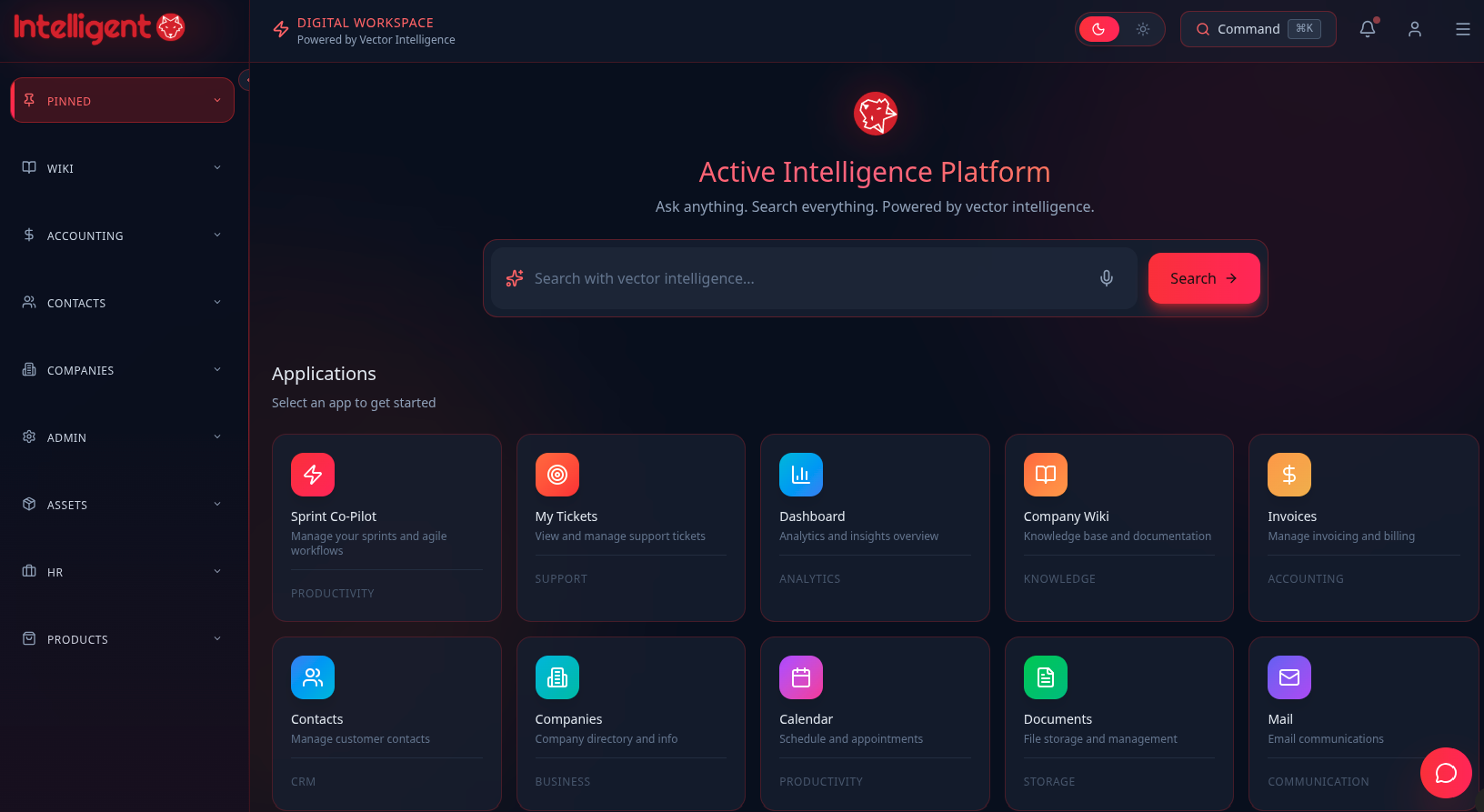The width and height of the screenshot is (1484, 812).
Task: Open the My Tickets target icon
Action: tap(556, 475)
